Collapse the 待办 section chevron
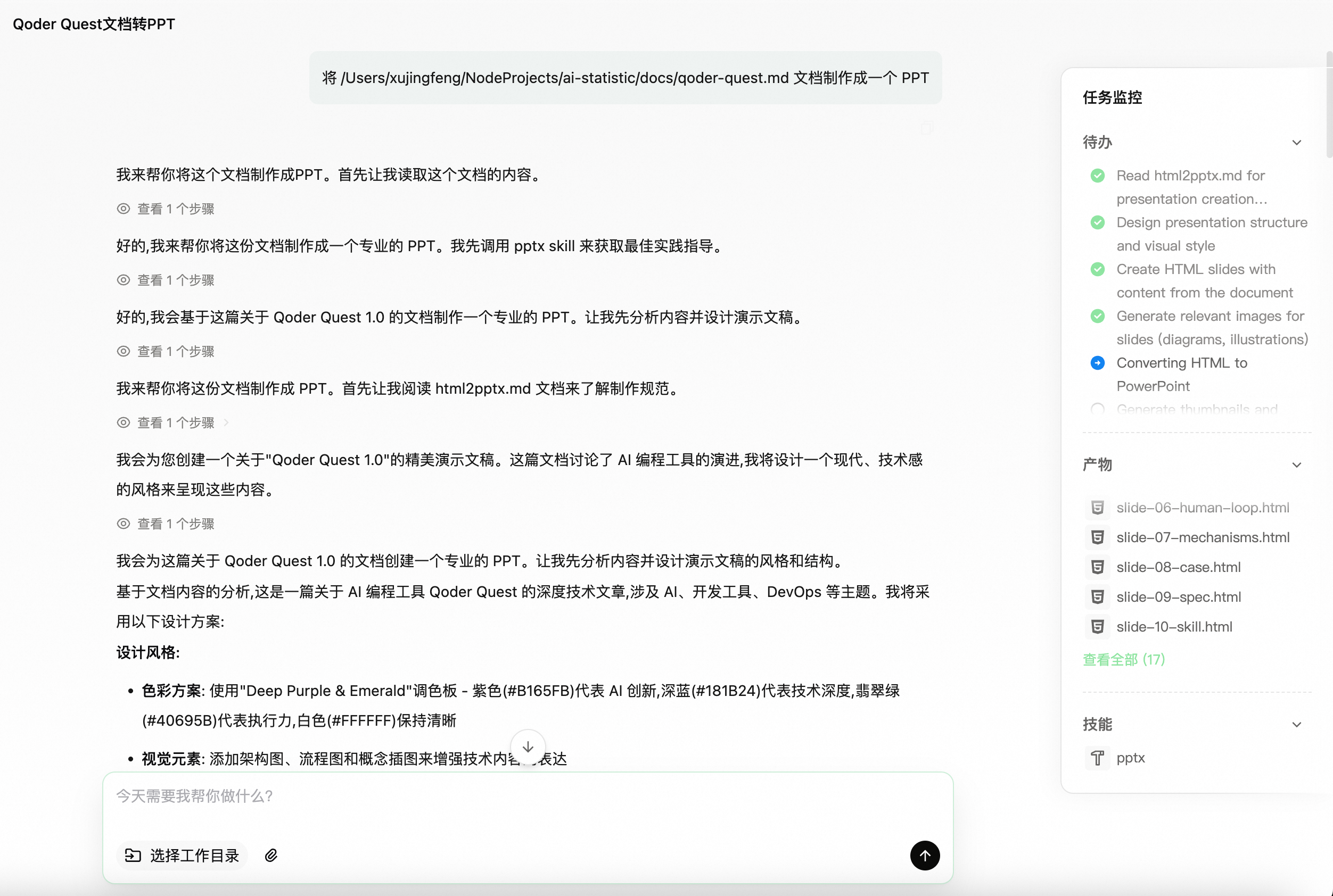This screenshot has height=896, width=1333. coord(1296,142)
